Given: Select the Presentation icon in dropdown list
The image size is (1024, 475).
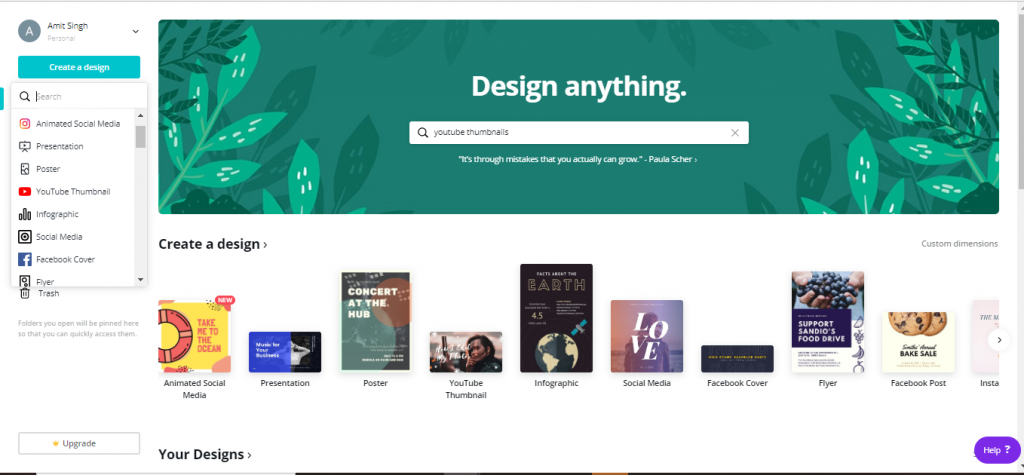Looking at the screenshot, I should coord(25,146).
